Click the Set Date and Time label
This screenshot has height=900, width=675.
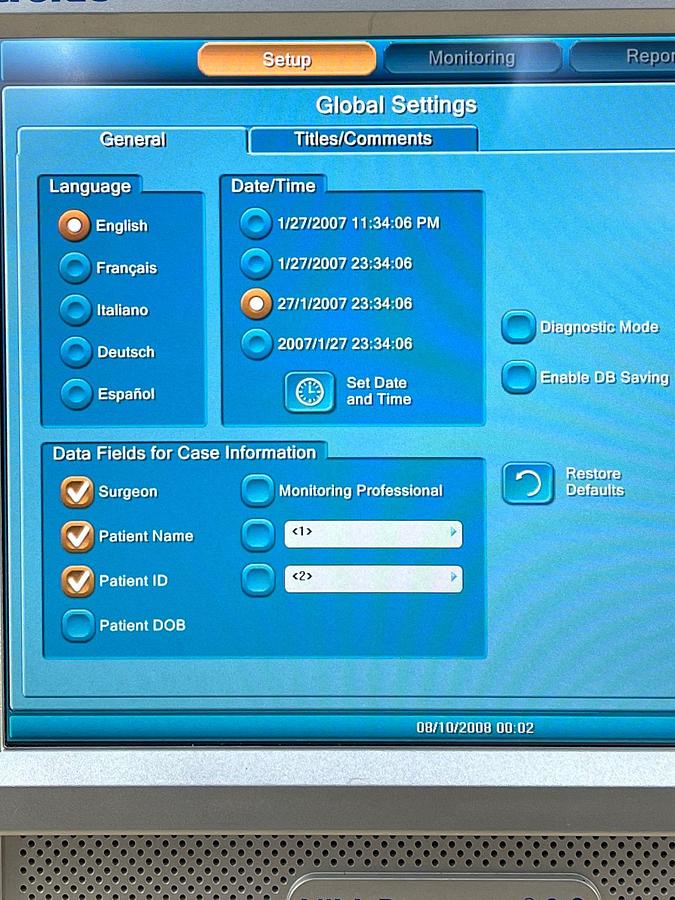pyautogui.click(x=378, y=391)
